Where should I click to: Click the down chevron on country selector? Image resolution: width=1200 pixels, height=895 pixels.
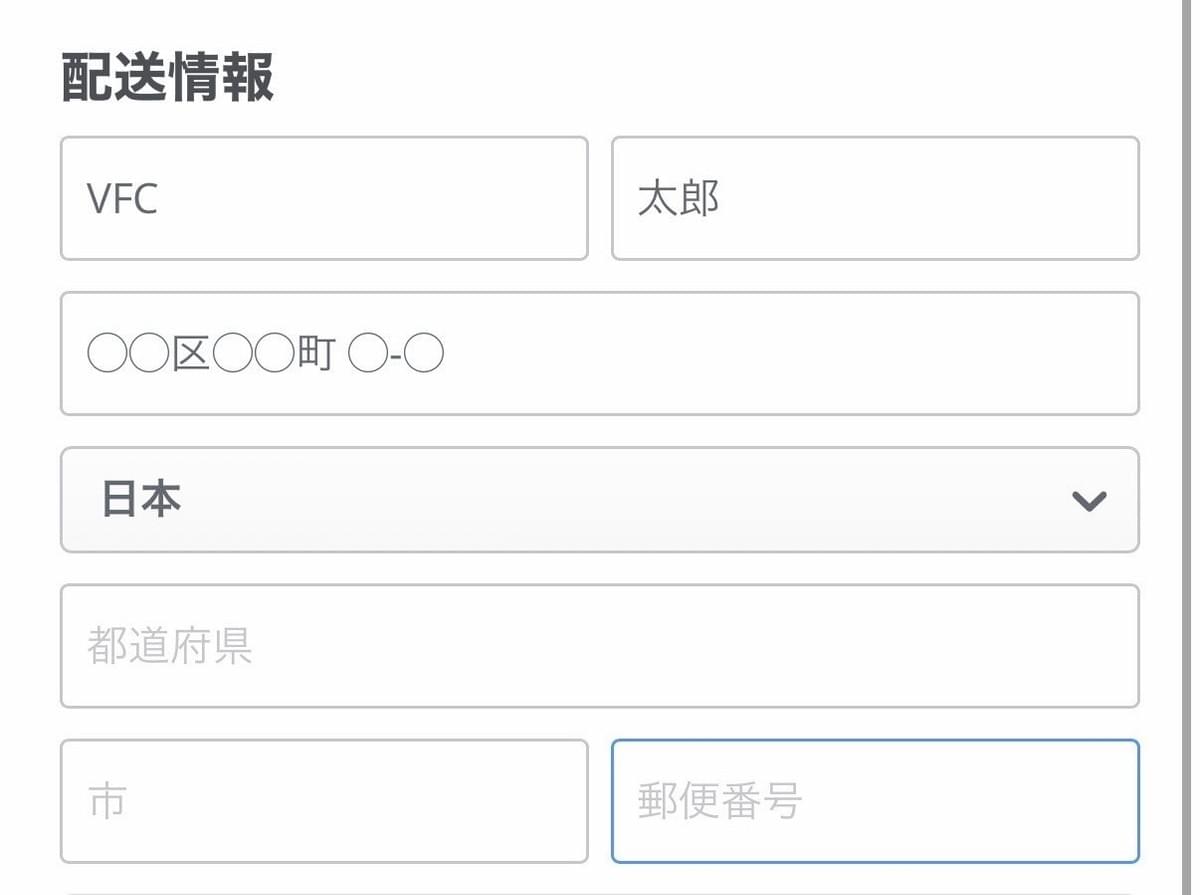(x=1088, y=501)
